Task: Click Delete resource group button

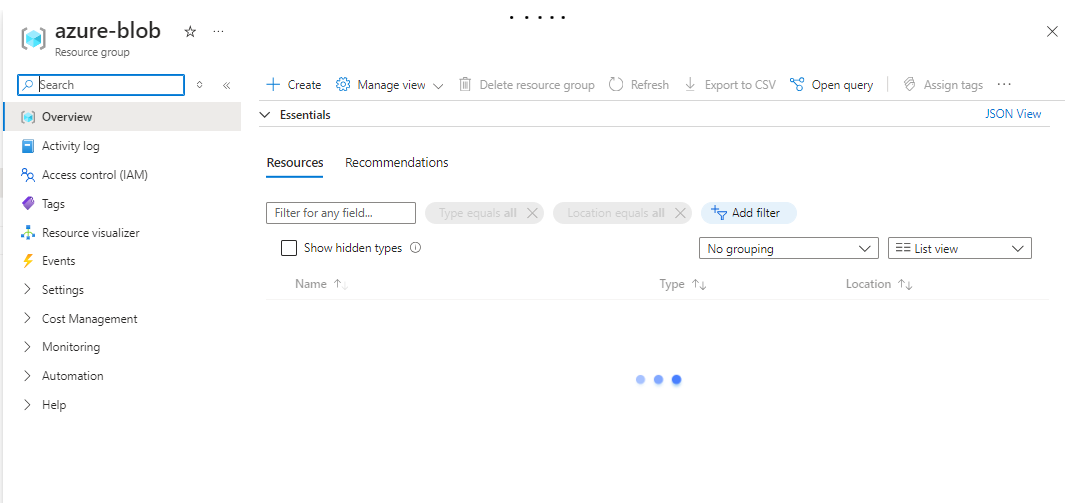Action: 526,85
